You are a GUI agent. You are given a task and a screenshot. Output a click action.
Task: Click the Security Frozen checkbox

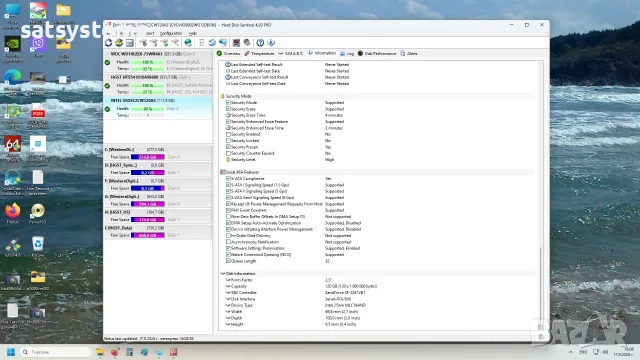pos(228,147)
